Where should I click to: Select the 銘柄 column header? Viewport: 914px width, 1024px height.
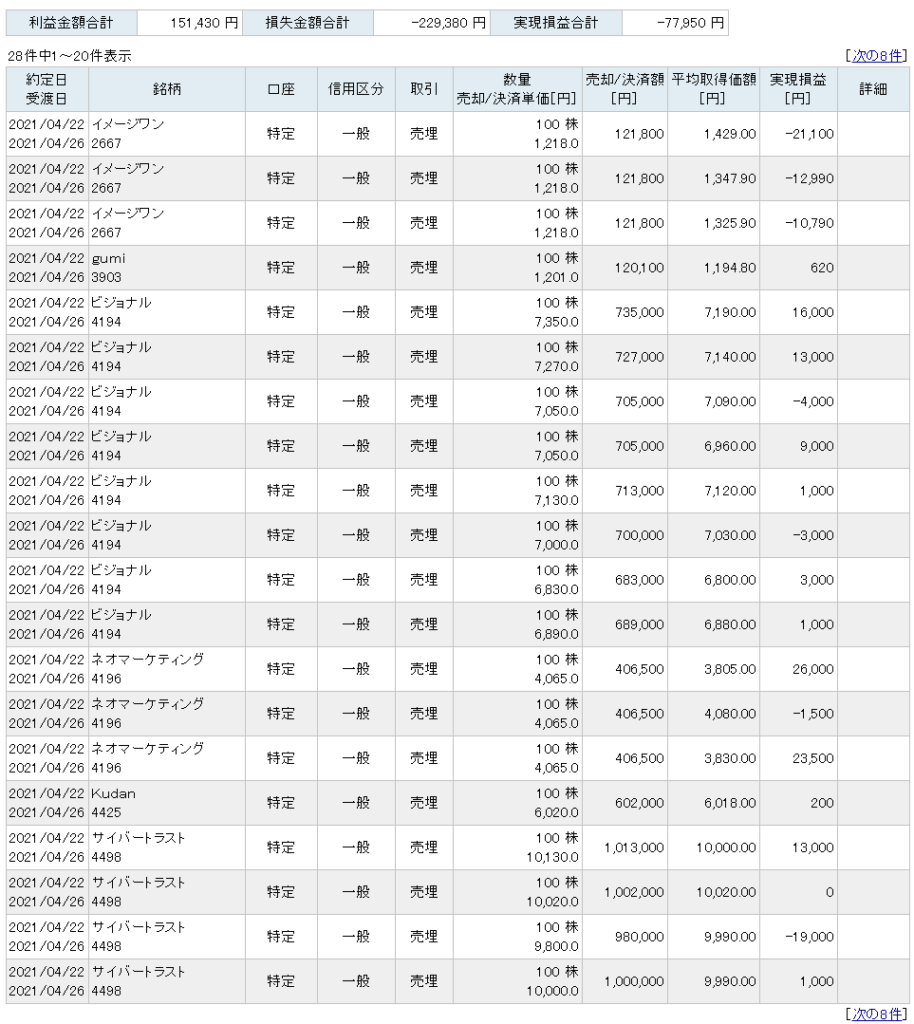[167, 89]
